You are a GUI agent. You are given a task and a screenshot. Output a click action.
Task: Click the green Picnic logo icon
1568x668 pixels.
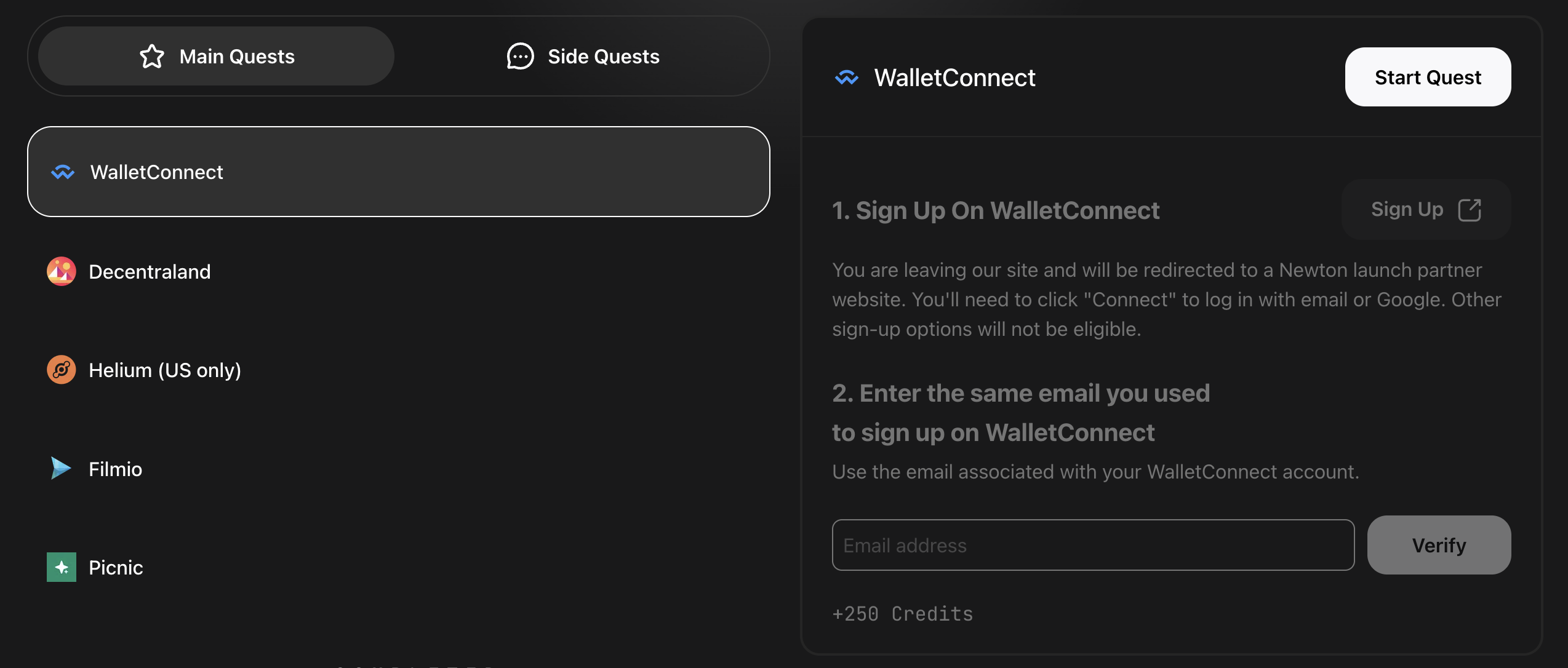[x=62, y=567]
